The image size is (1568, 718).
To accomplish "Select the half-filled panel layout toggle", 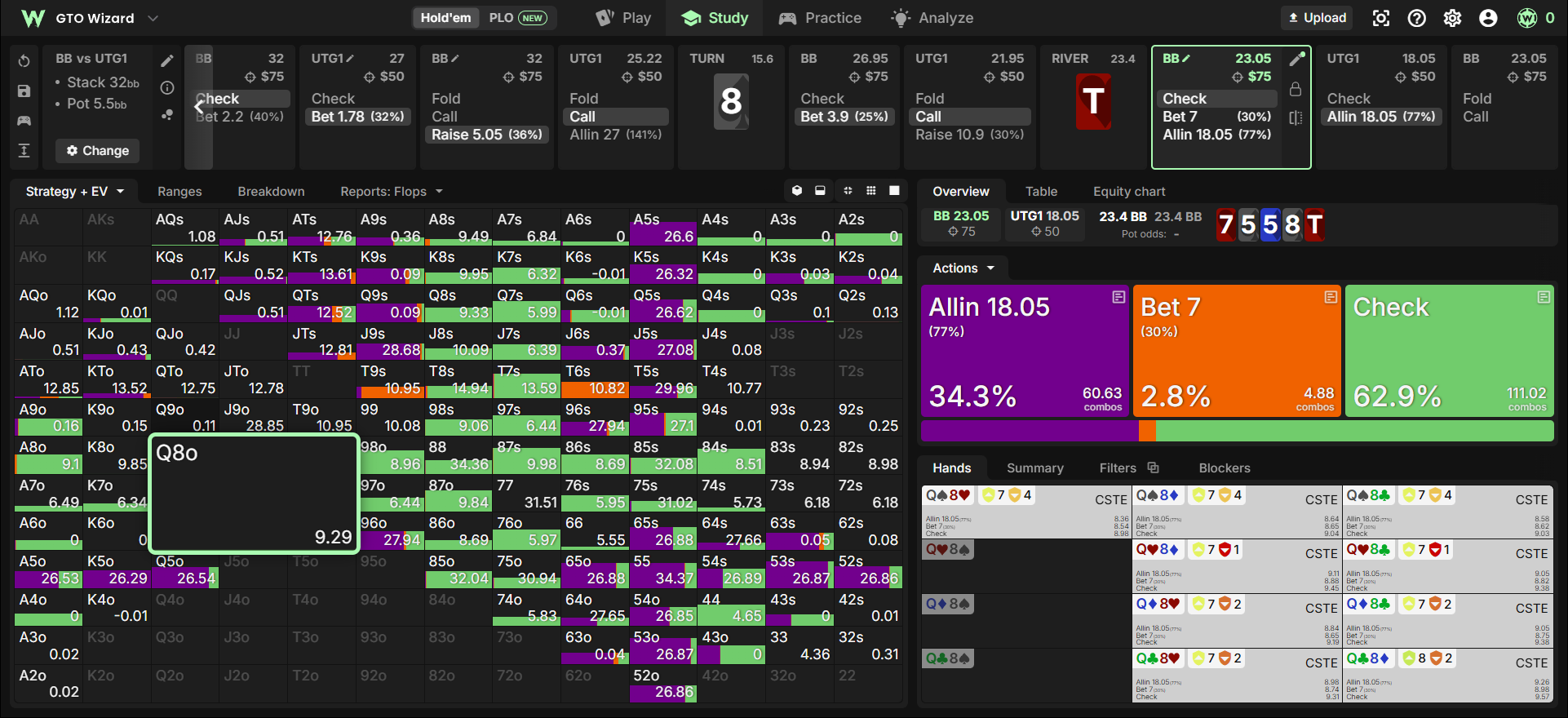I will (x=820, y=191).
